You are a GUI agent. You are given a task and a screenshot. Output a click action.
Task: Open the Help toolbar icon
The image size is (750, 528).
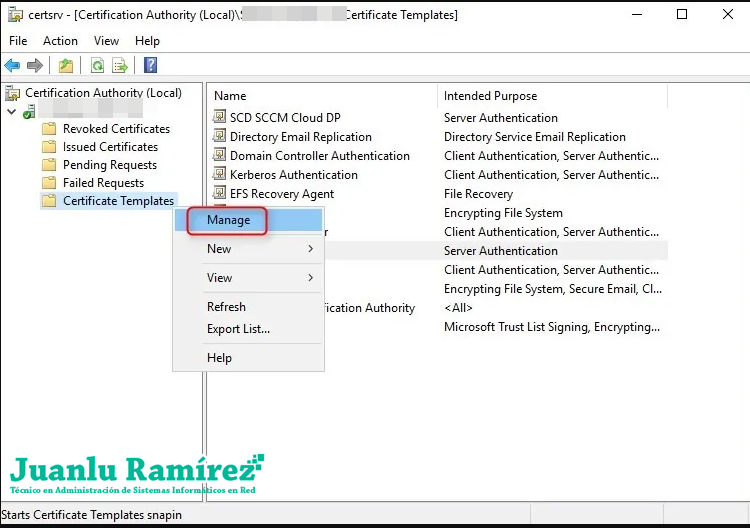150,66
